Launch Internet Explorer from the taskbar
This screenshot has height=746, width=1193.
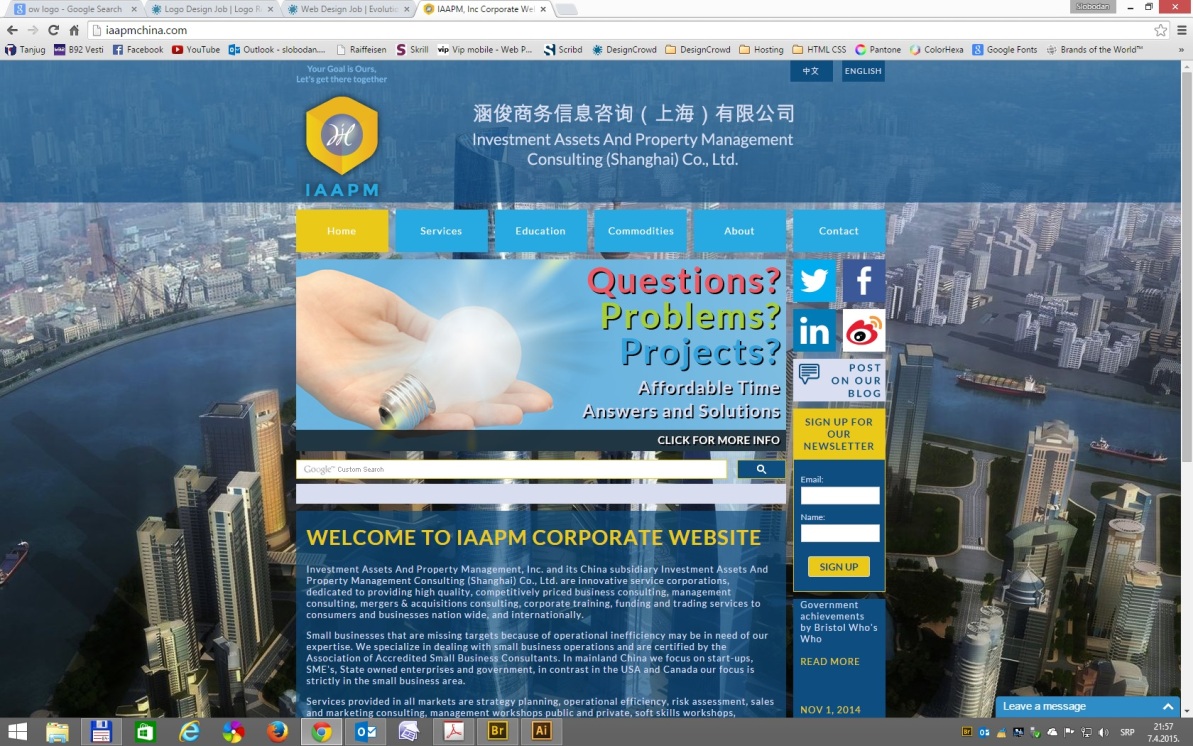(x=189, y=732)
